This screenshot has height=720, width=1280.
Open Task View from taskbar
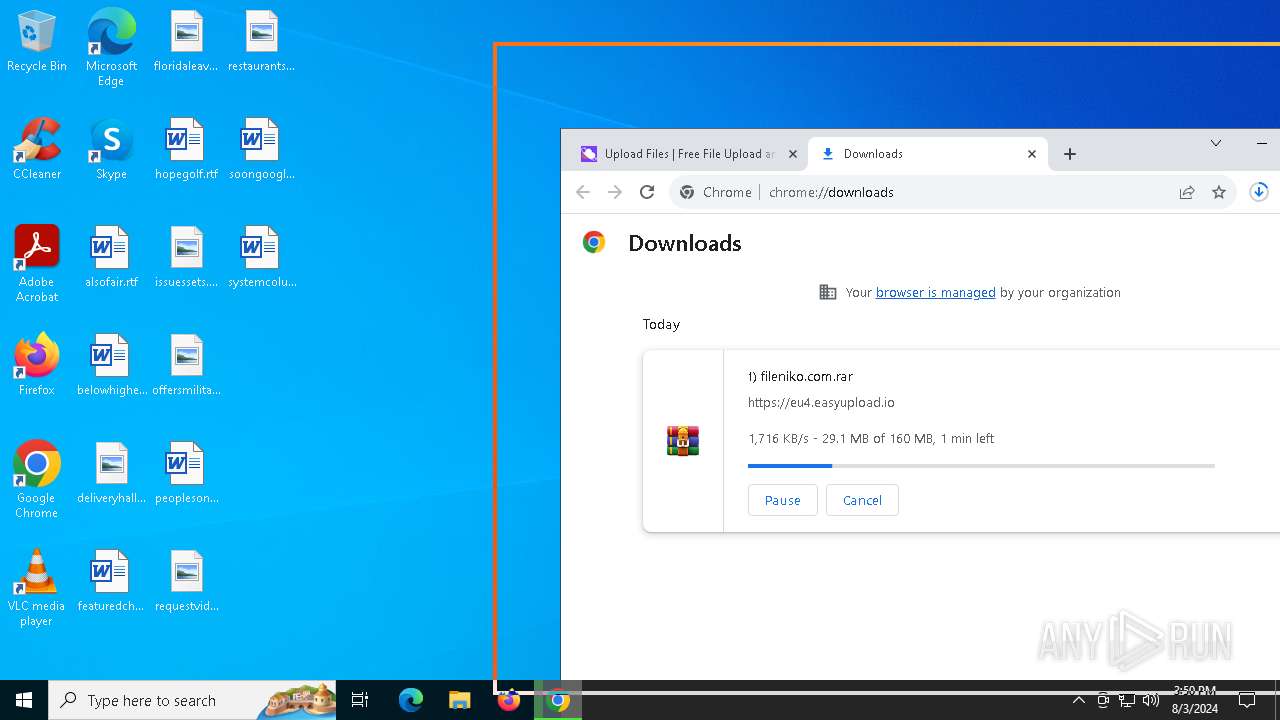(x=360, y=700)
